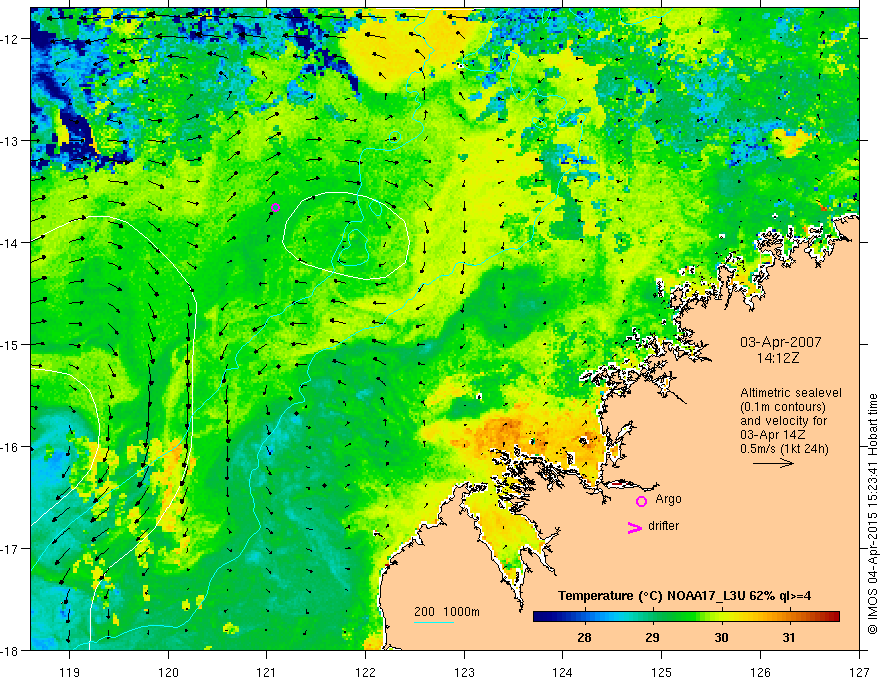880x680 pixels.
Task: Click the latitude axis label '-13'
Action: (x=11, y=141)
